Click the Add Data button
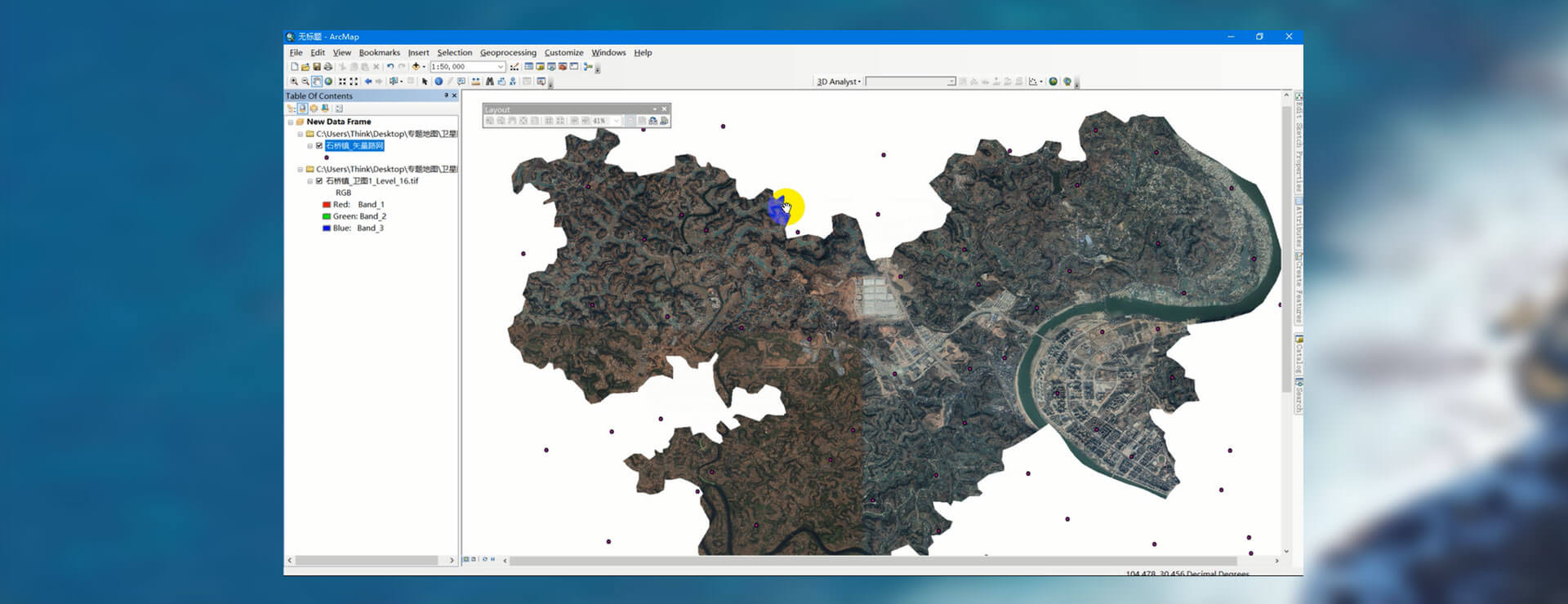Screen dimensions: 1568x604 [416, 67]
